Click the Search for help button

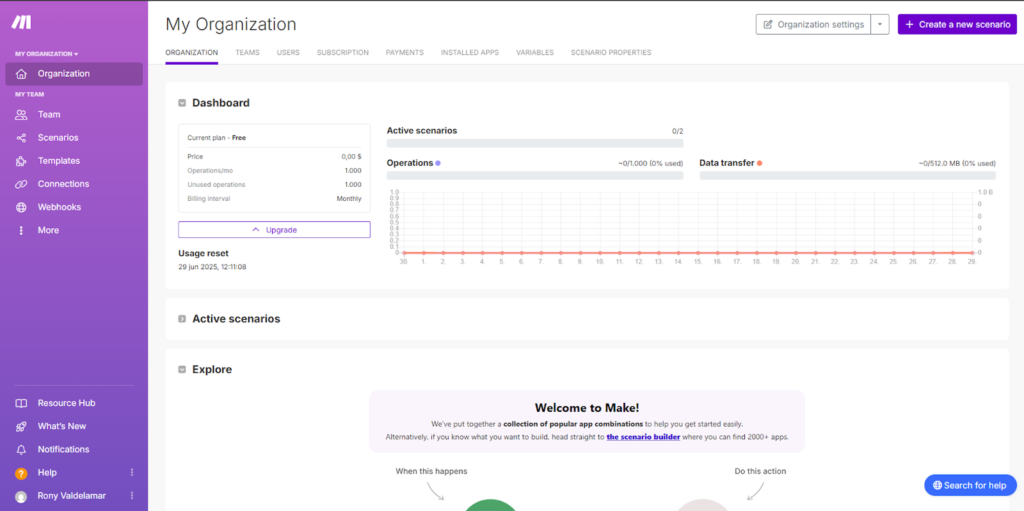pyautogui.click(x=970, y=486)
